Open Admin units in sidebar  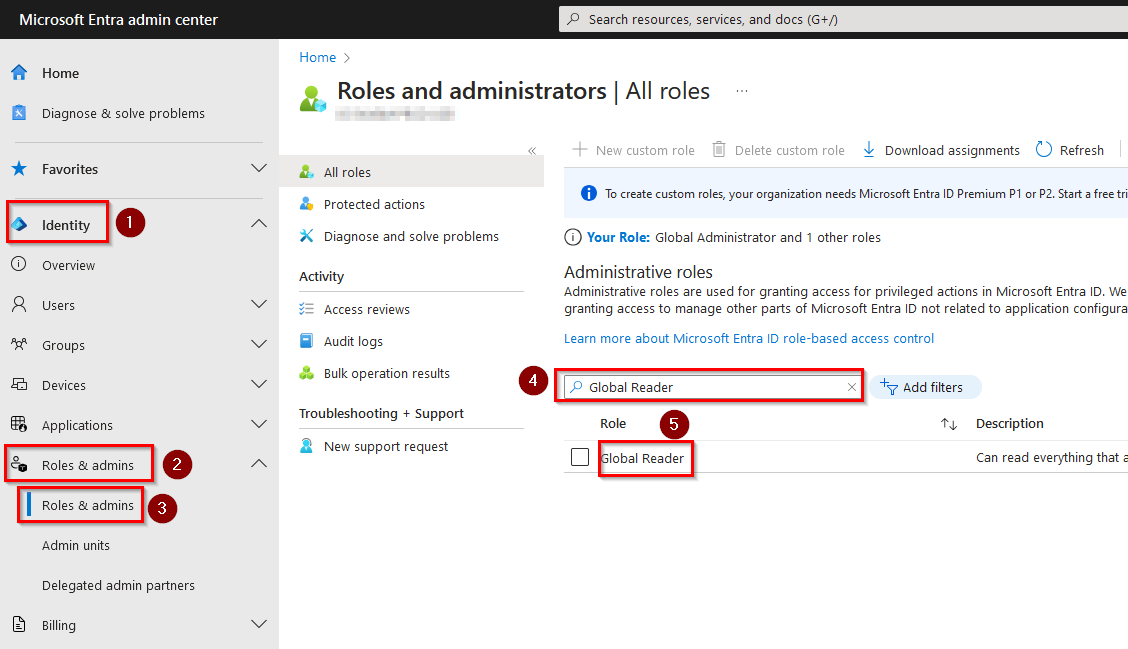tap(76, 545)
